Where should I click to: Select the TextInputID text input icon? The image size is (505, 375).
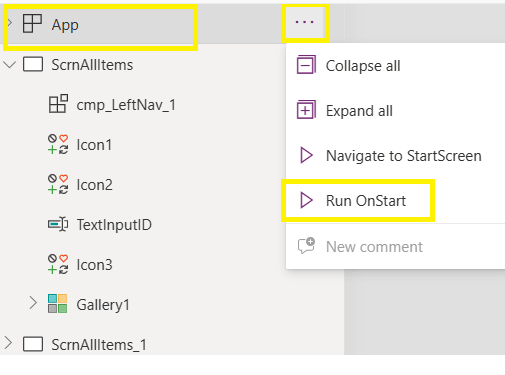pyautogui.click(x=58, y=224)
